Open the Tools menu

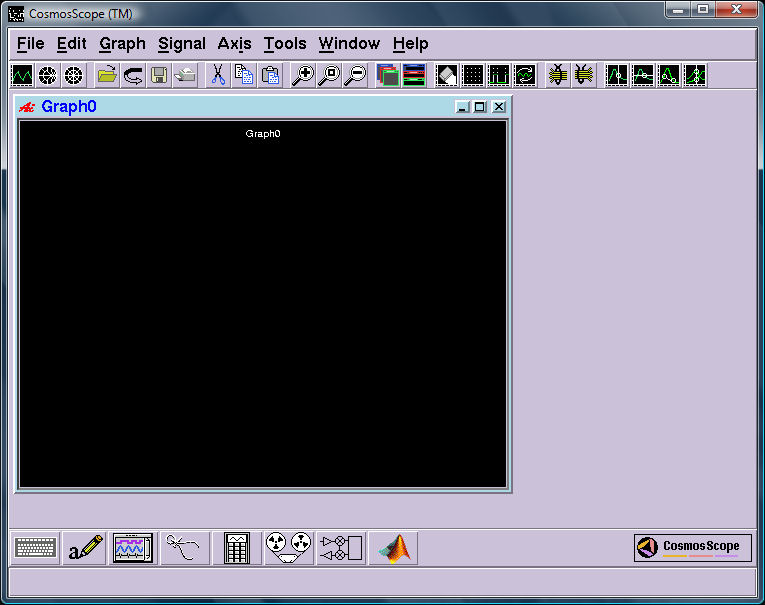(285, 44)
